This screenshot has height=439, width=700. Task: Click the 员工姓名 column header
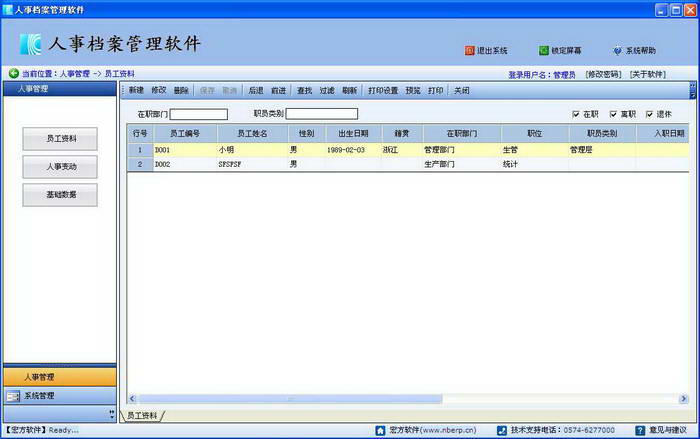(x=252, y=134)
